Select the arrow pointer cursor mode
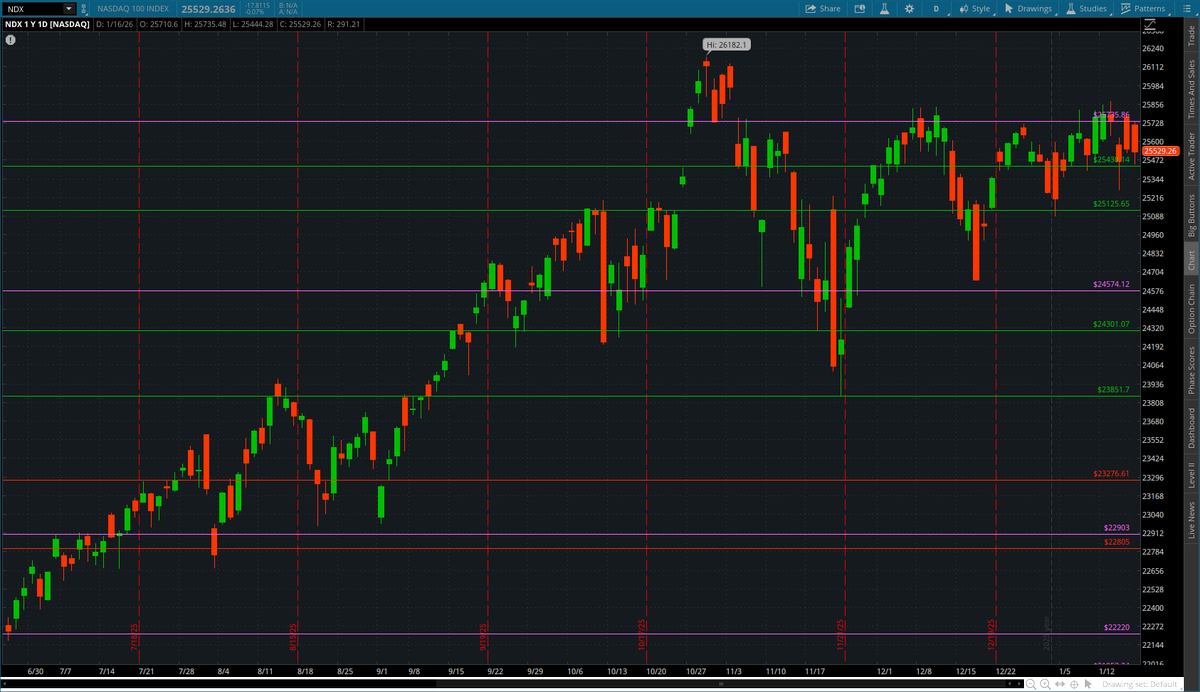 pyautogui.click(x=1089, y=684)
